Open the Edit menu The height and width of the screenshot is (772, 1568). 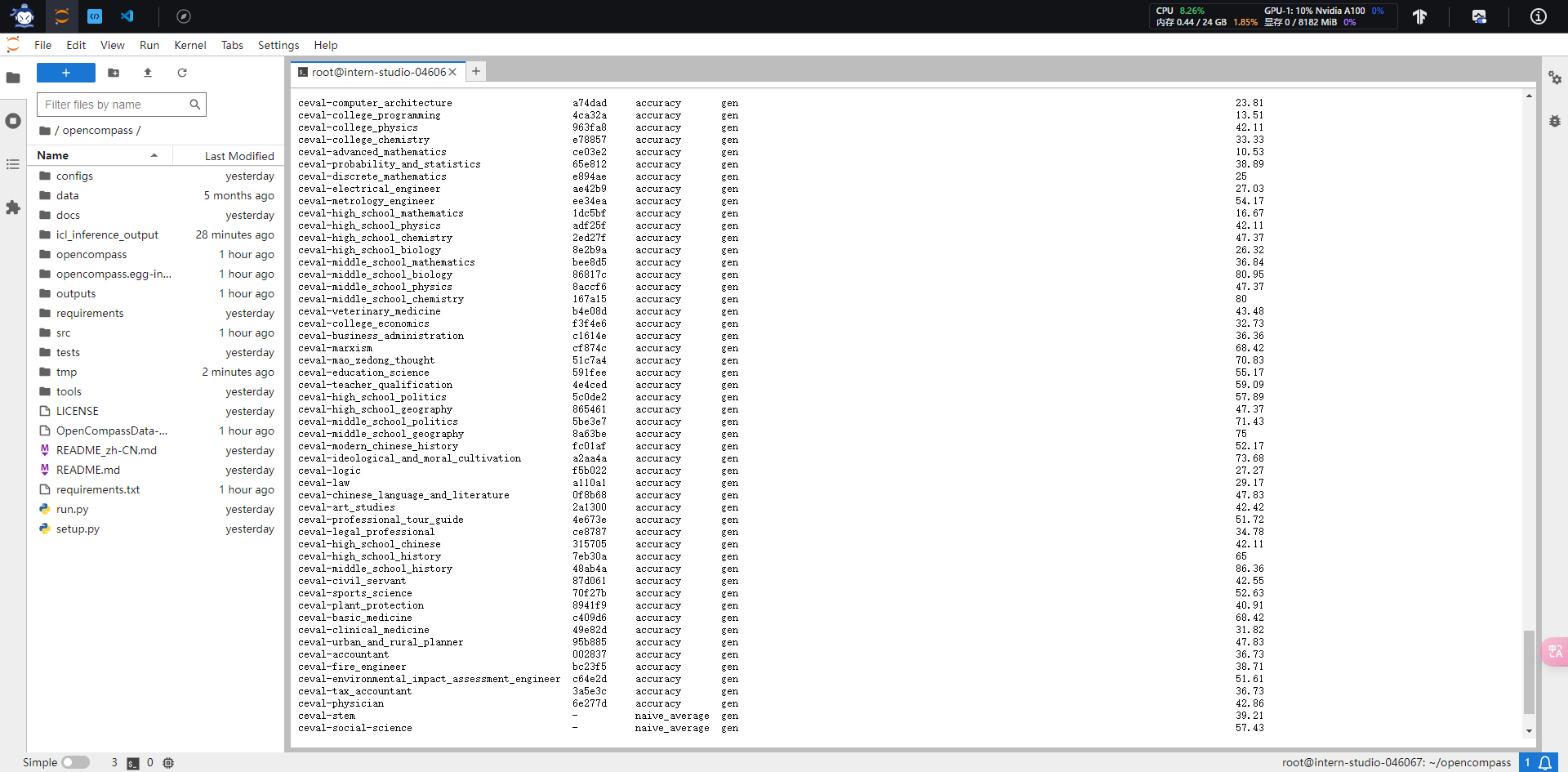point(76,45)
